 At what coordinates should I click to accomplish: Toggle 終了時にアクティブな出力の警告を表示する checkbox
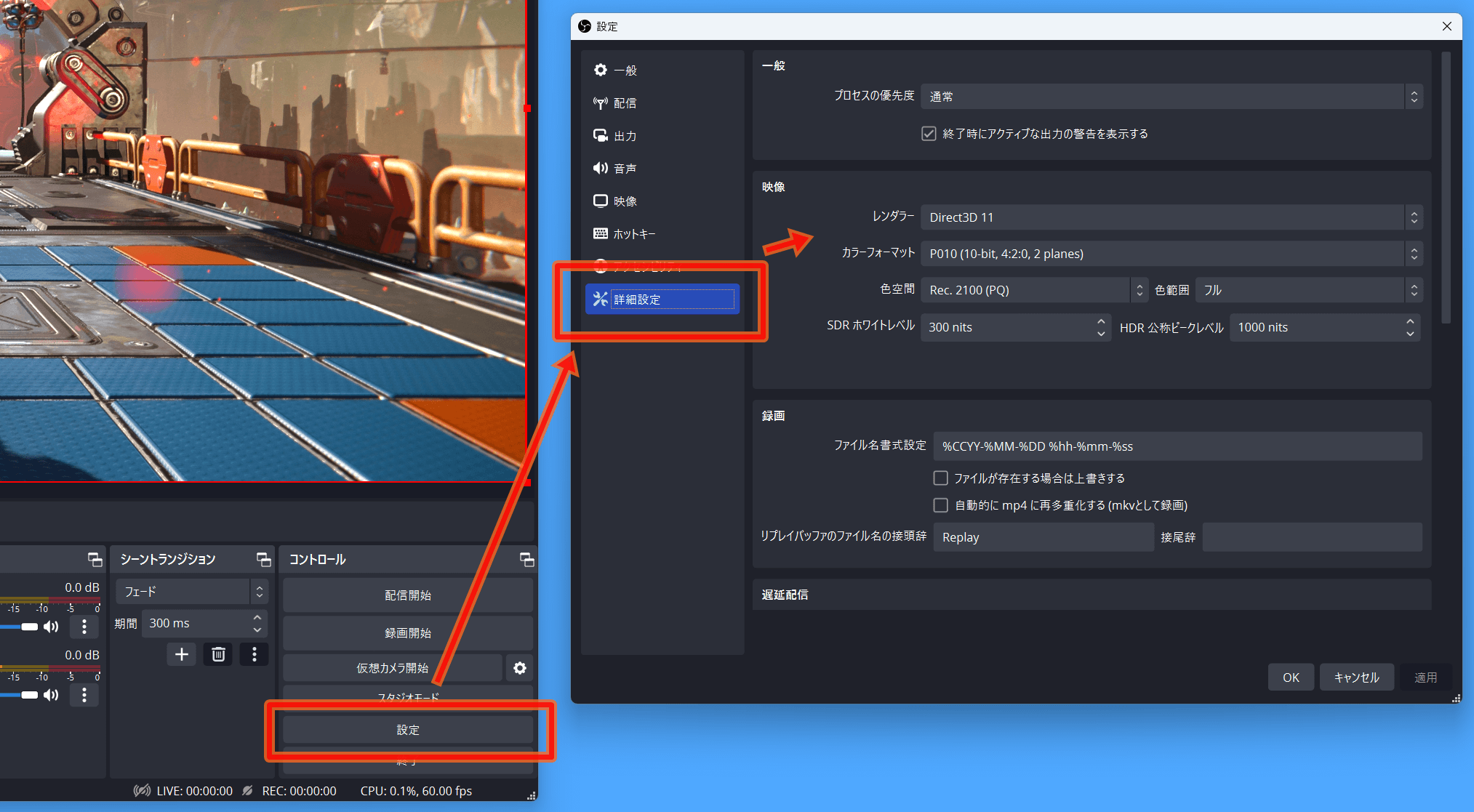point(929,134)
